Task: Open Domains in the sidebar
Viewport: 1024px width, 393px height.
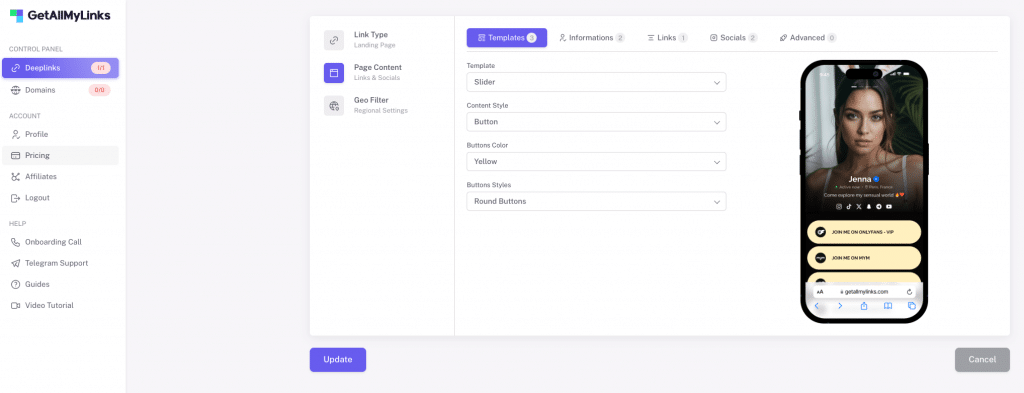Action: [x=60, y=90]
